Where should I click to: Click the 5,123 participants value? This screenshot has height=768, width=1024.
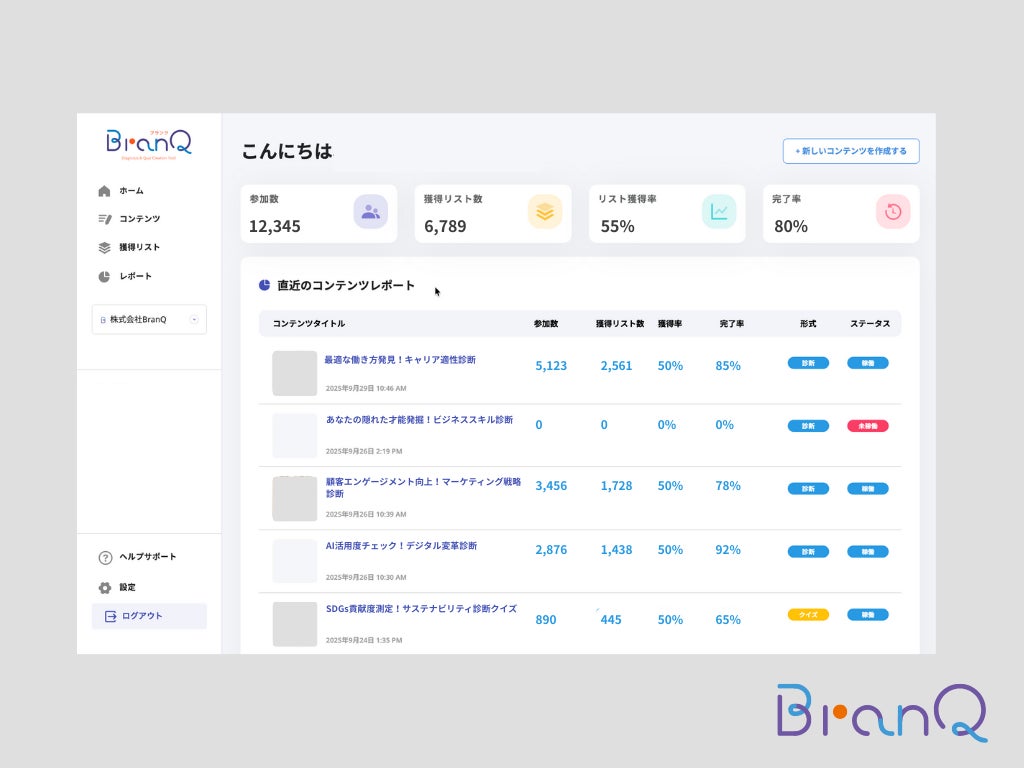pos(551,366)
